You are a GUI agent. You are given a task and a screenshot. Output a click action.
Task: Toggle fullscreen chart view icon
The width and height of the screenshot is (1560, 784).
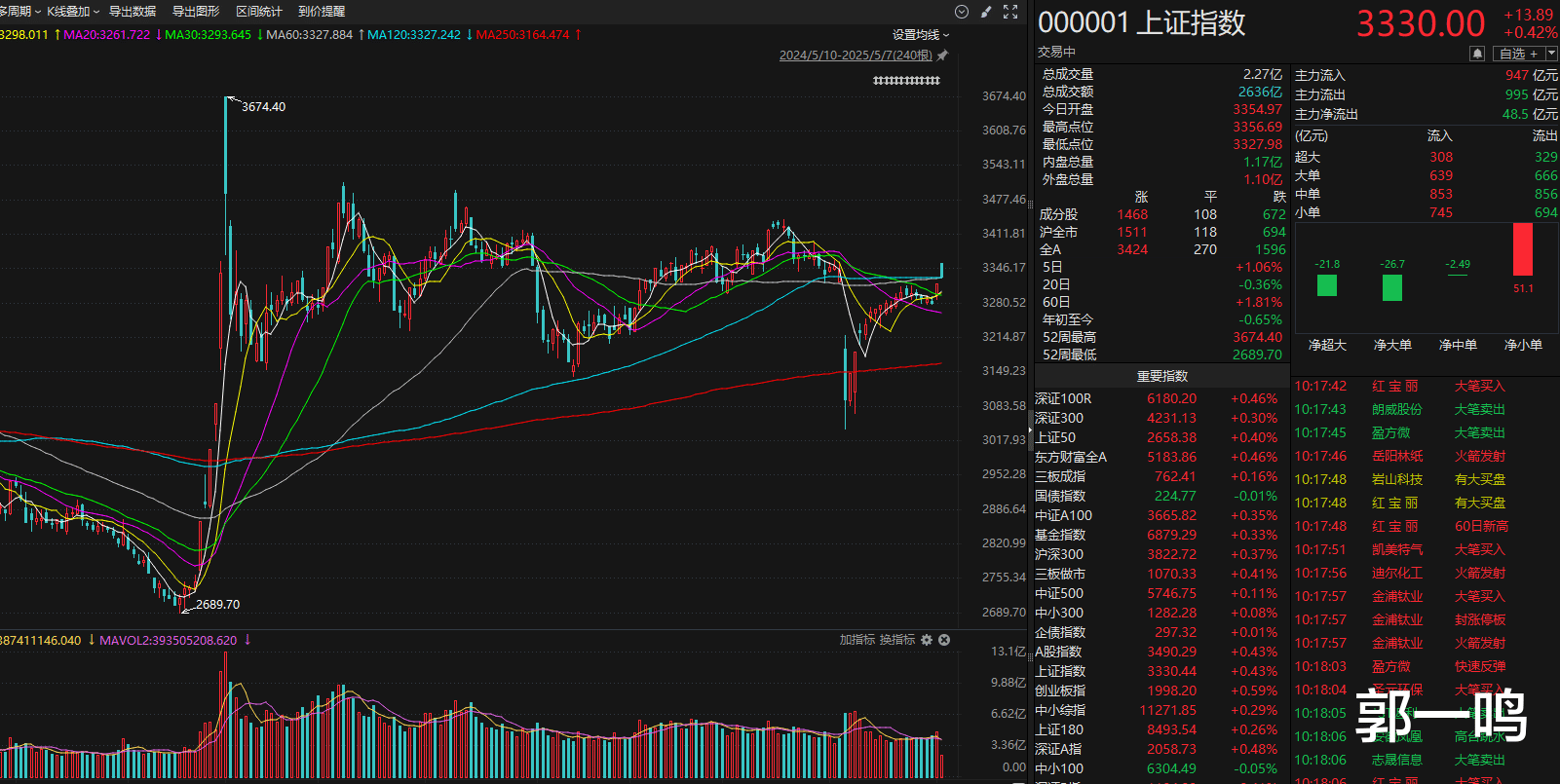tap(1010, 12)
